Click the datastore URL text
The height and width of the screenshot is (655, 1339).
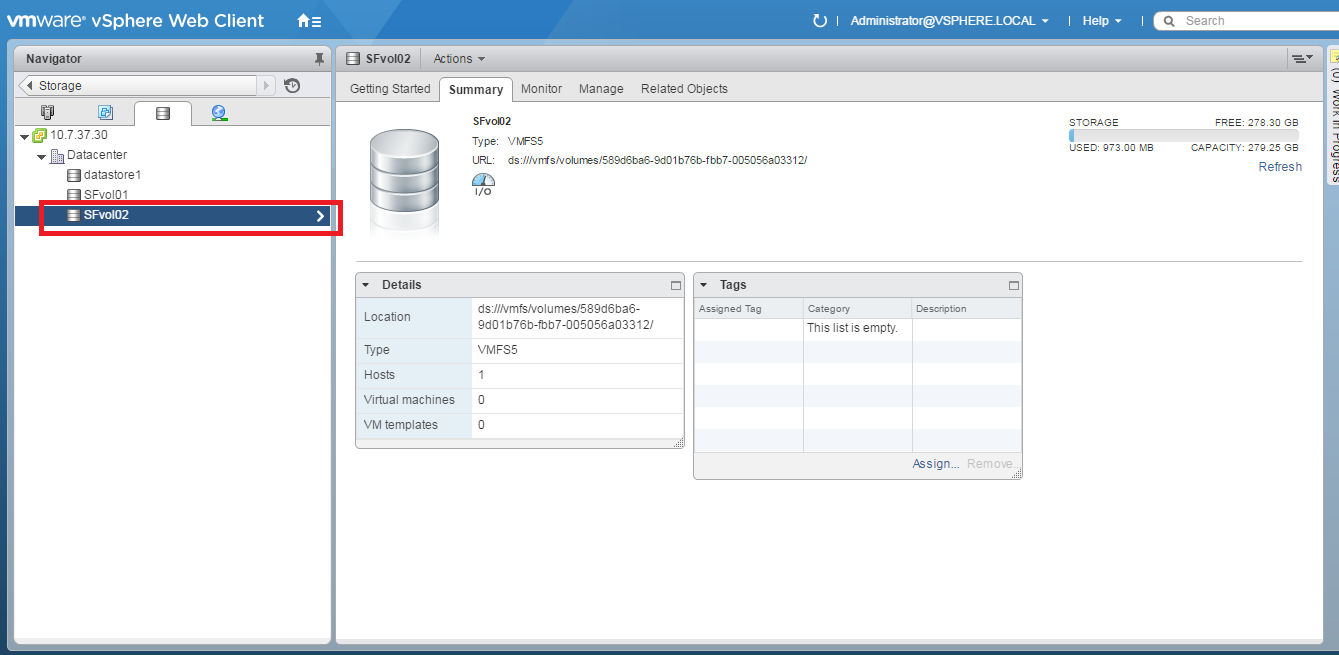[657, 160]
